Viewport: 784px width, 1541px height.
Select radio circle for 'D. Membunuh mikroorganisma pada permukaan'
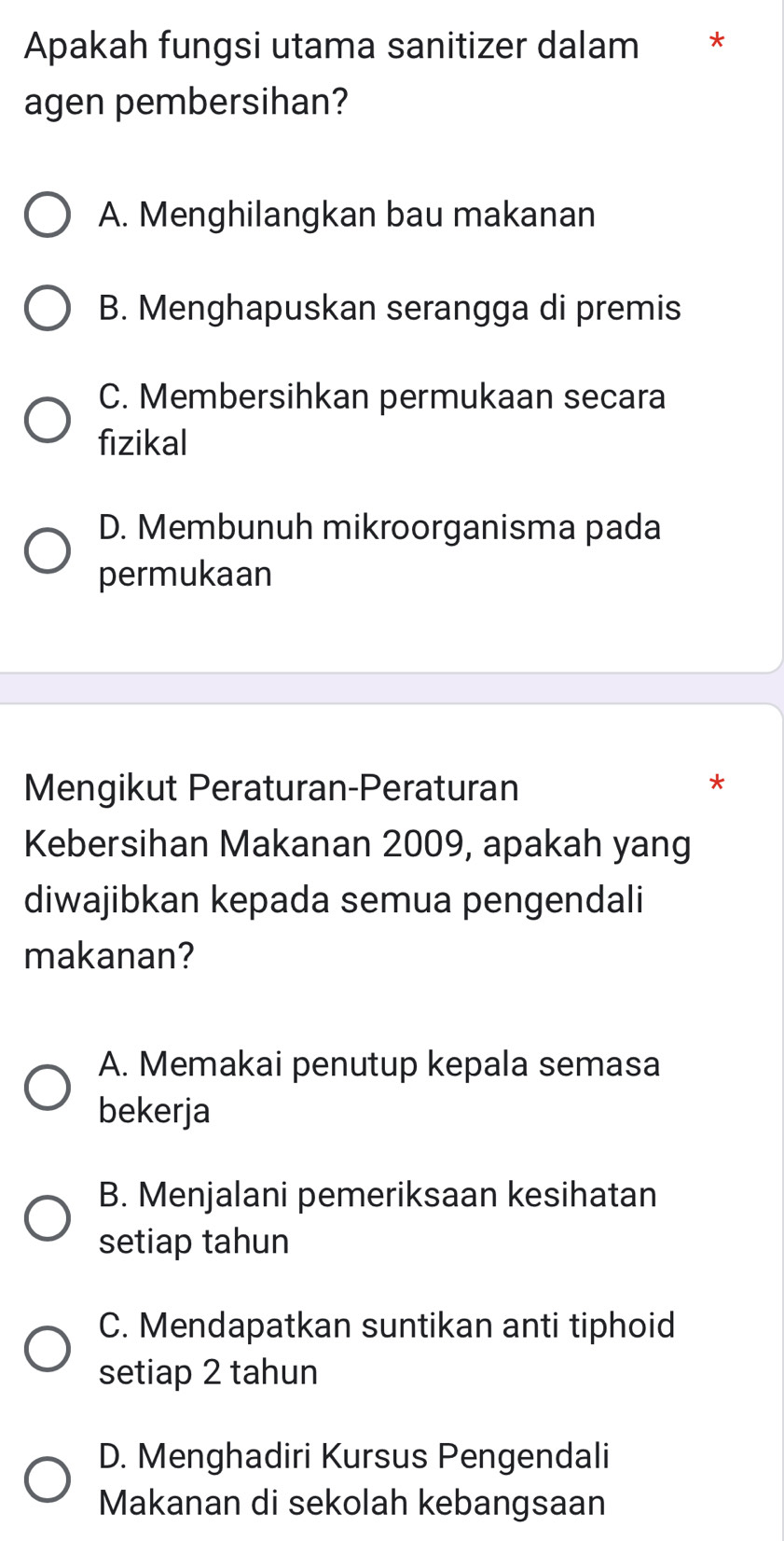(x=47, y=550)
